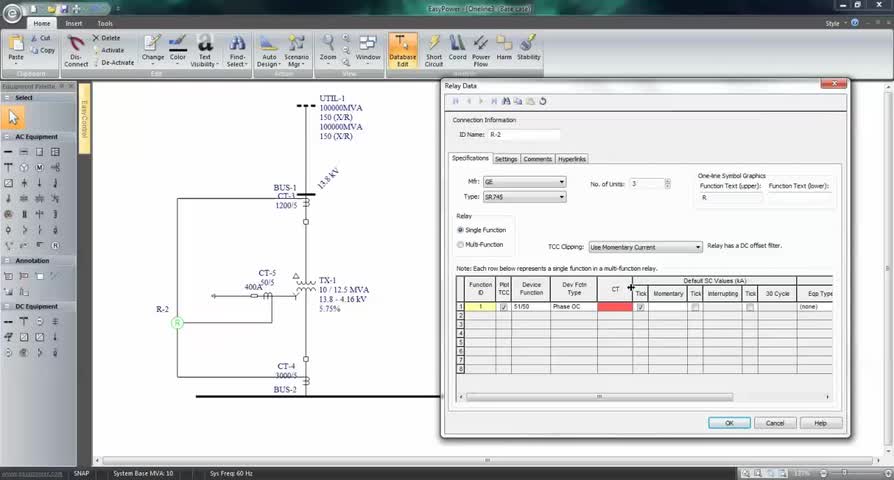Click the Window icon
894x480 pixels.
(368, 48)
